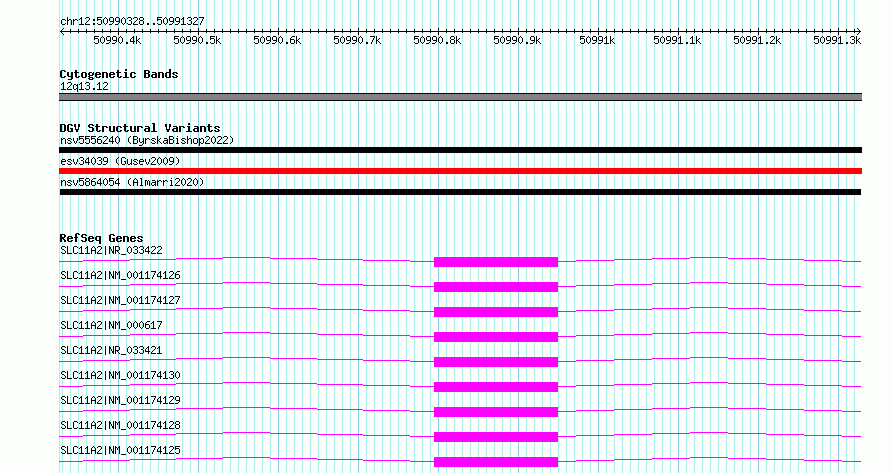
Task: Select transcript label SLC11A2|NR_033421
Action: tap(111, 350)
